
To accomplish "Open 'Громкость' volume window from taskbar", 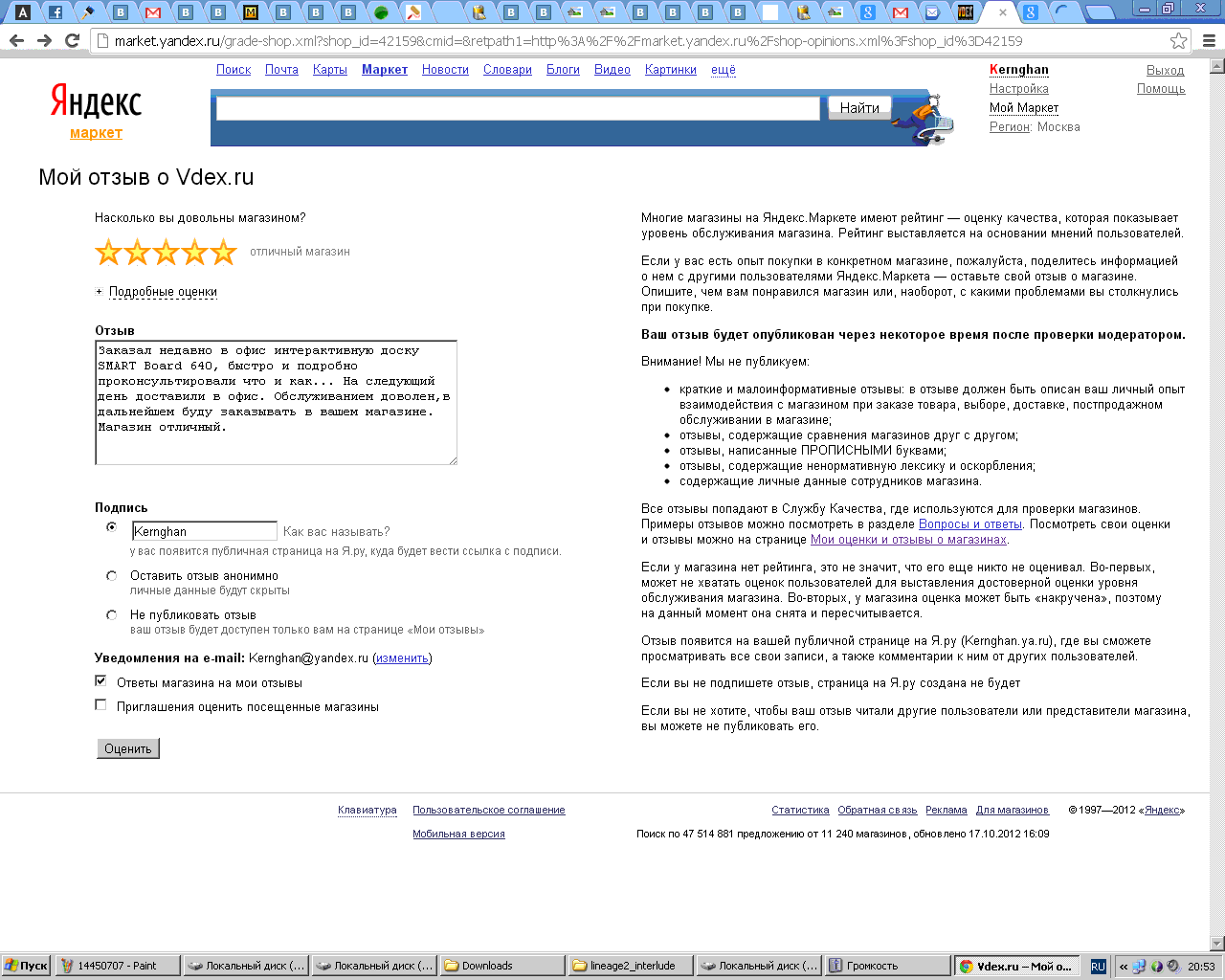I will (x=888, y=966).
